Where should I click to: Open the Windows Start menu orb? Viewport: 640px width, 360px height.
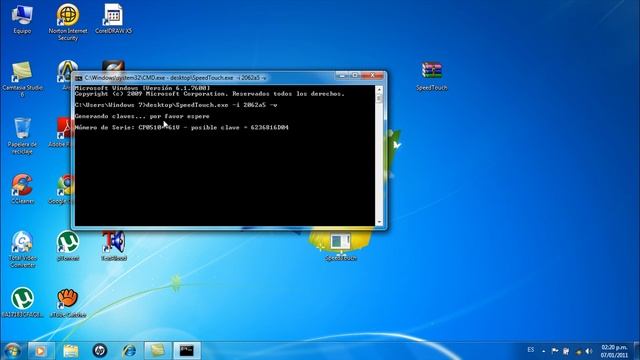(12, 351)
